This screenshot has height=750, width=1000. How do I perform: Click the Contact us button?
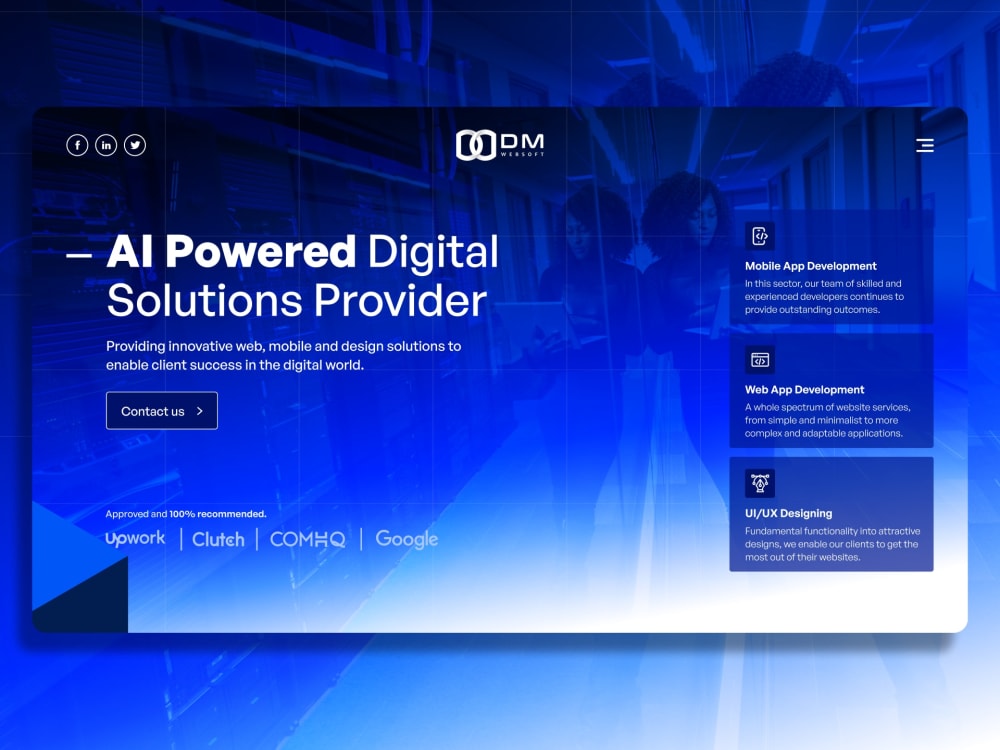(x=162, y=411)
